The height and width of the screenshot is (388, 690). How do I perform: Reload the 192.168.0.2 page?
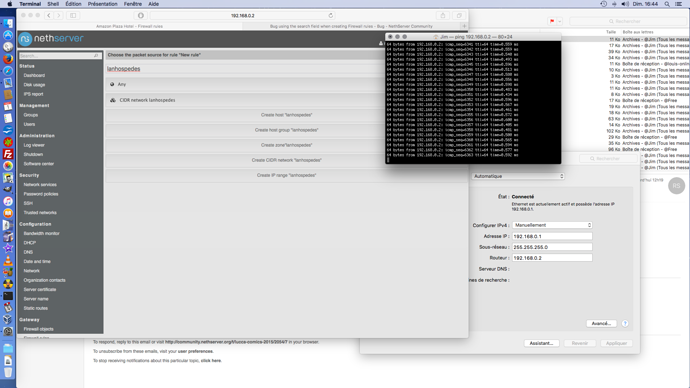(330, 15)
